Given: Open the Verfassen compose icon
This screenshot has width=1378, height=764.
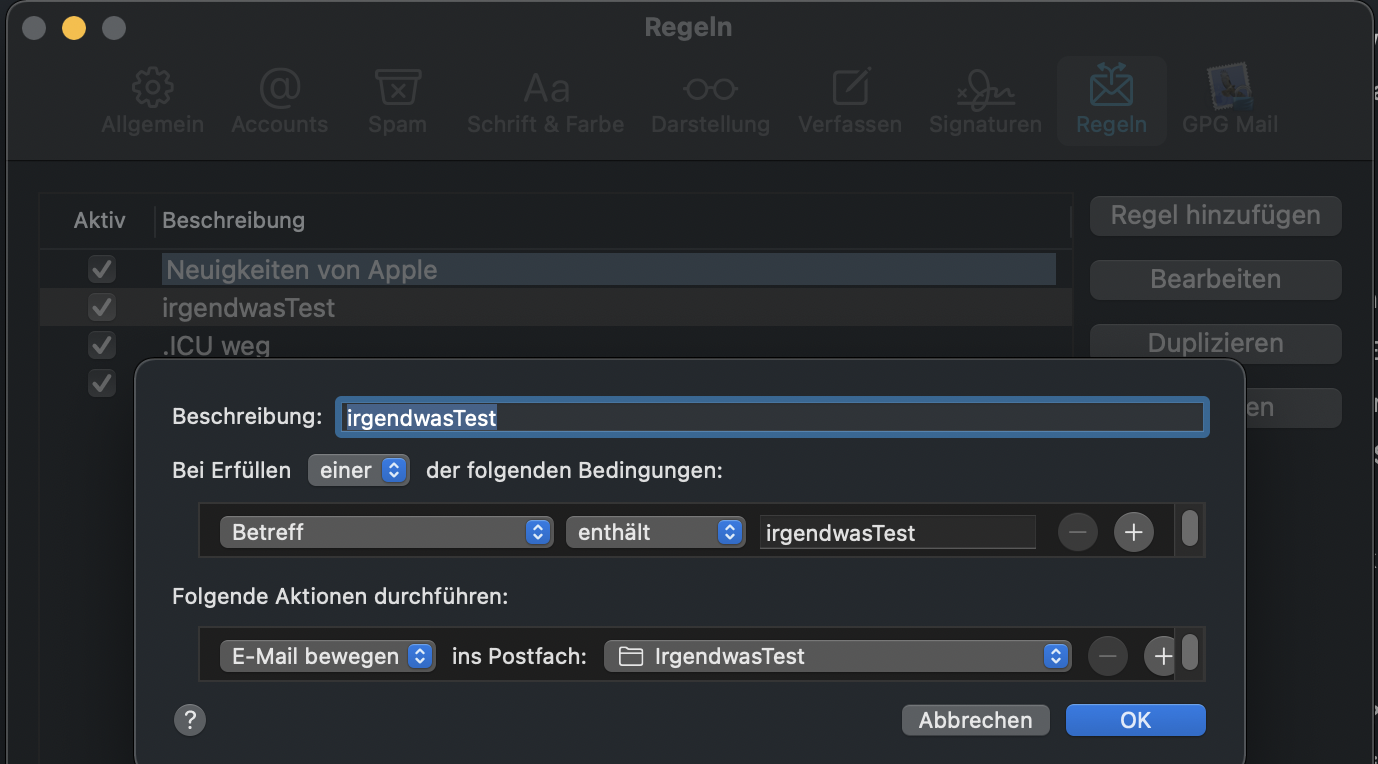Looking at the screenshot, I should (x=850, y=89).
